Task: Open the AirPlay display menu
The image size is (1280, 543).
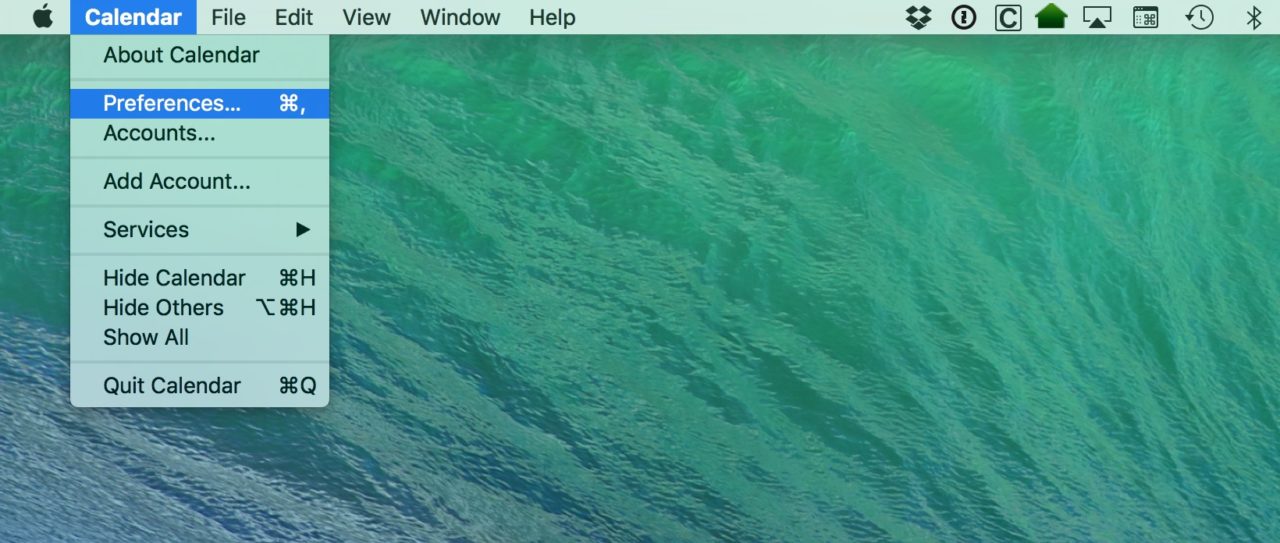Action: 1097,17
